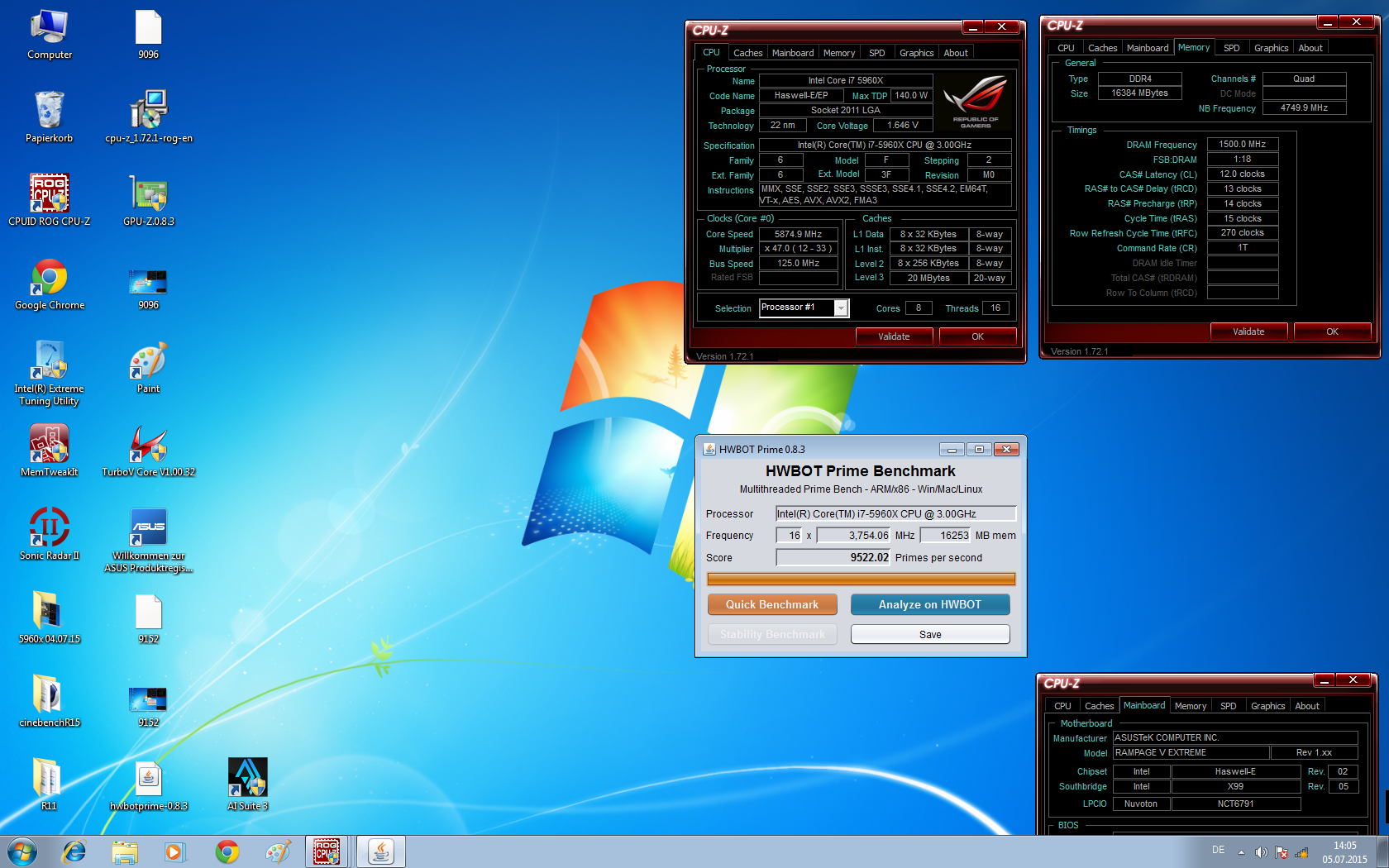Select the 9152 blank file icon
Viewport: 1389px width, 868px height.
tap(149, 618)
